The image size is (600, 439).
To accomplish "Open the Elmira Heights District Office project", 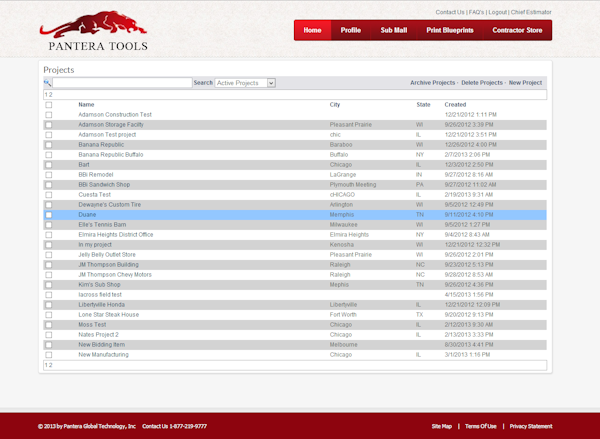I will click(116, 235).
